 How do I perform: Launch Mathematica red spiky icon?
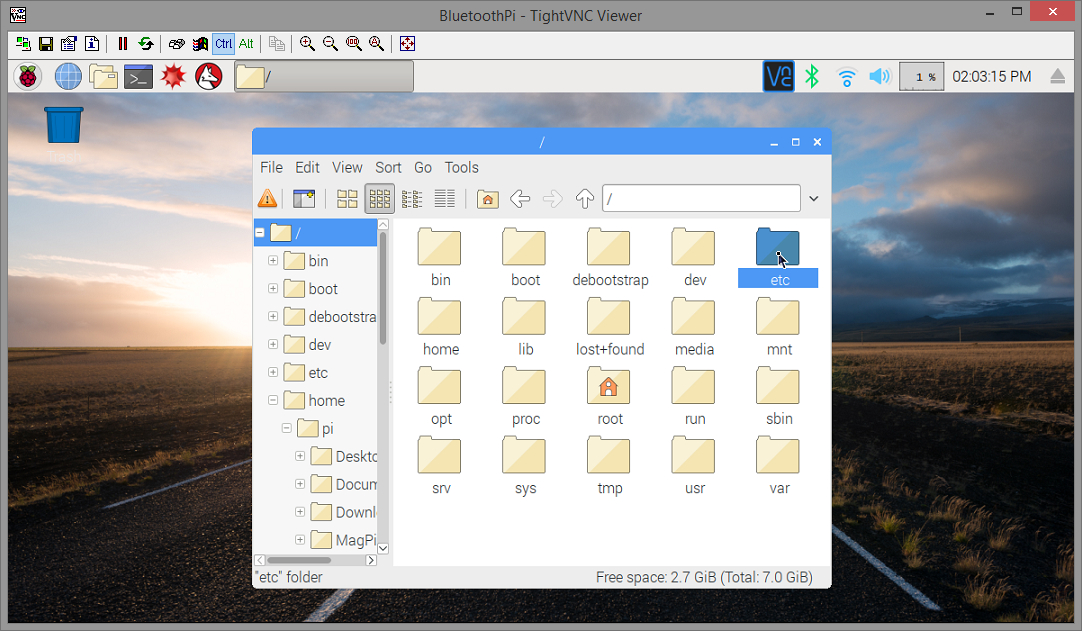173,77
